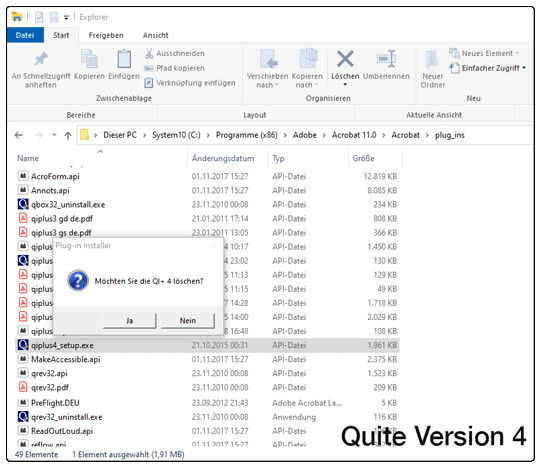Screen dimensions: 540x467
Task: Click the Adobe Acrobat La... type cell
Action: click(307, 403)
